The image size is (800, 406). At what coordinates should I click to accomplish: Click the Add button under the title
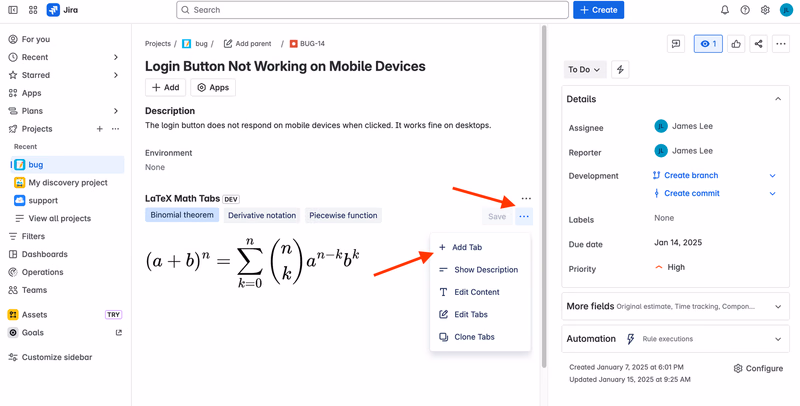(165, 87)
